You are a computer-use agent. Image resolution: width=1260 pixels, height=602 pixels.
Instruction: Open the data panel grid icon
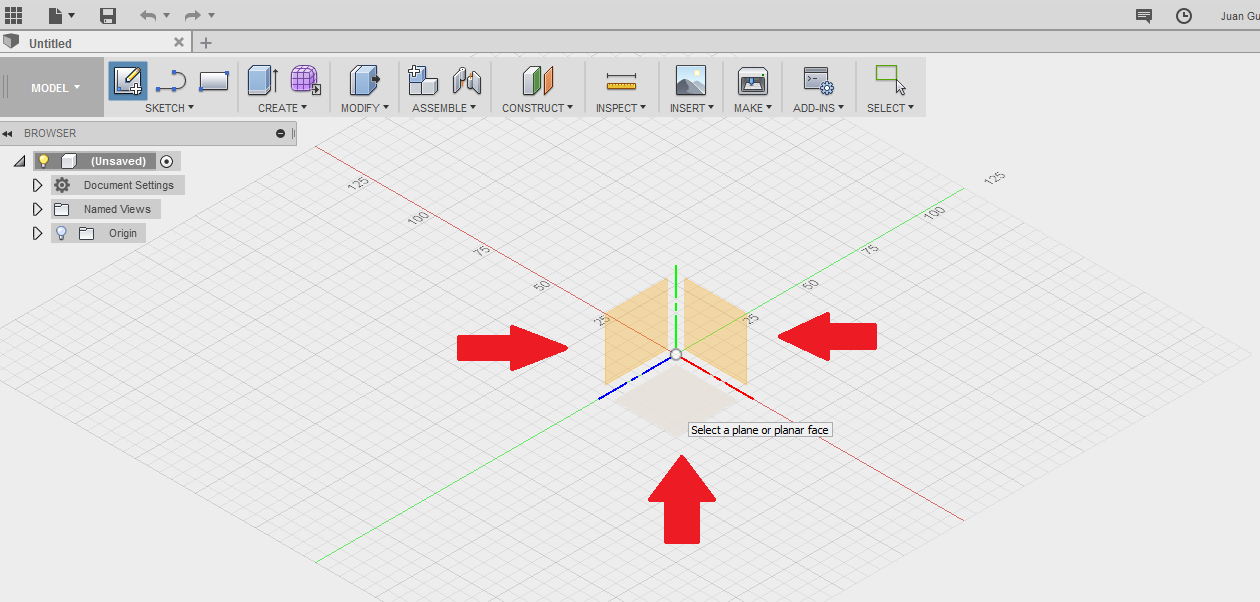pos(13,15)
